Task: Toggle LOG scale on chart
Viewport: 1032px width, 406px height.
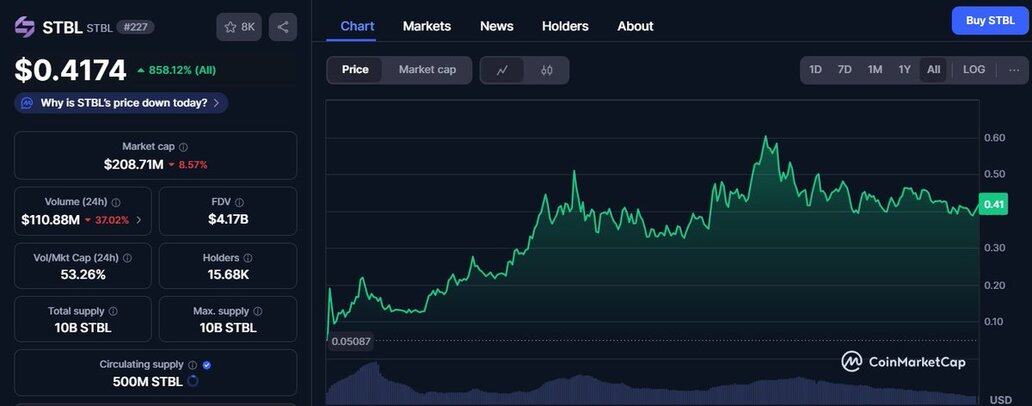Action: tap(974, 70)
